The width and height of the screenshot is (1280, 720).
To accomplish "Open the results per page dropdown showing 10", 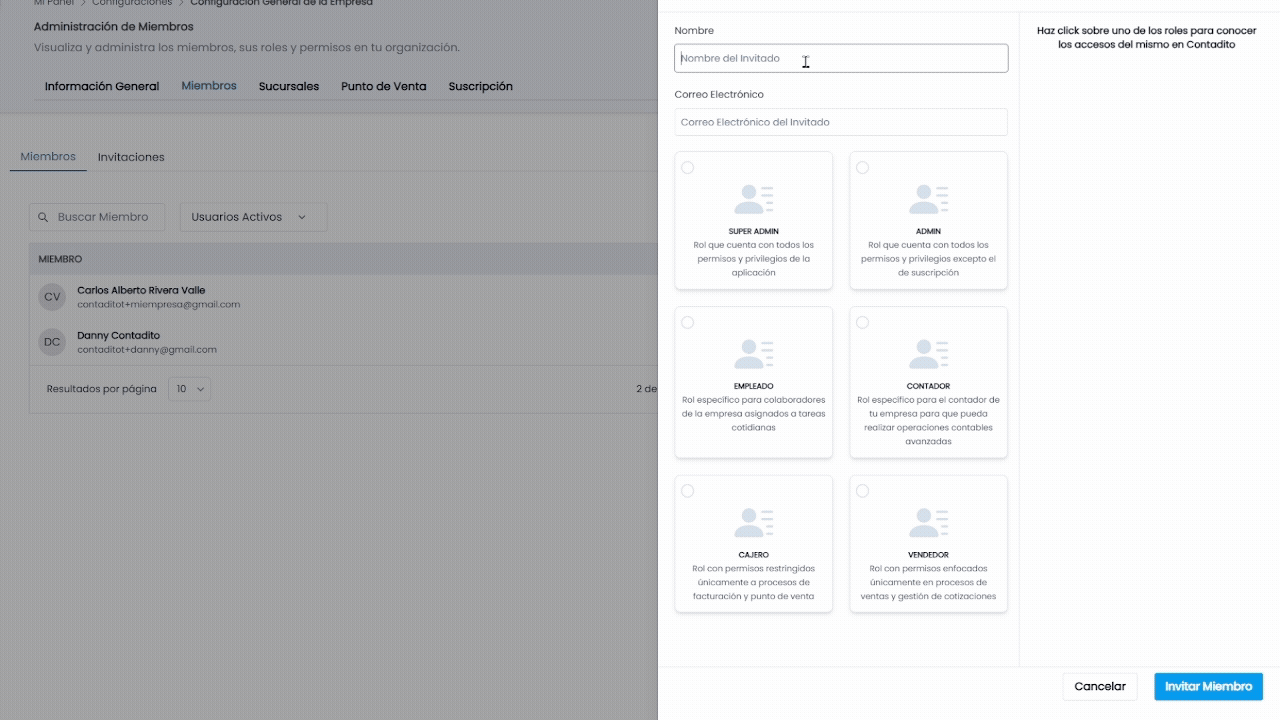I will point(189,389).
